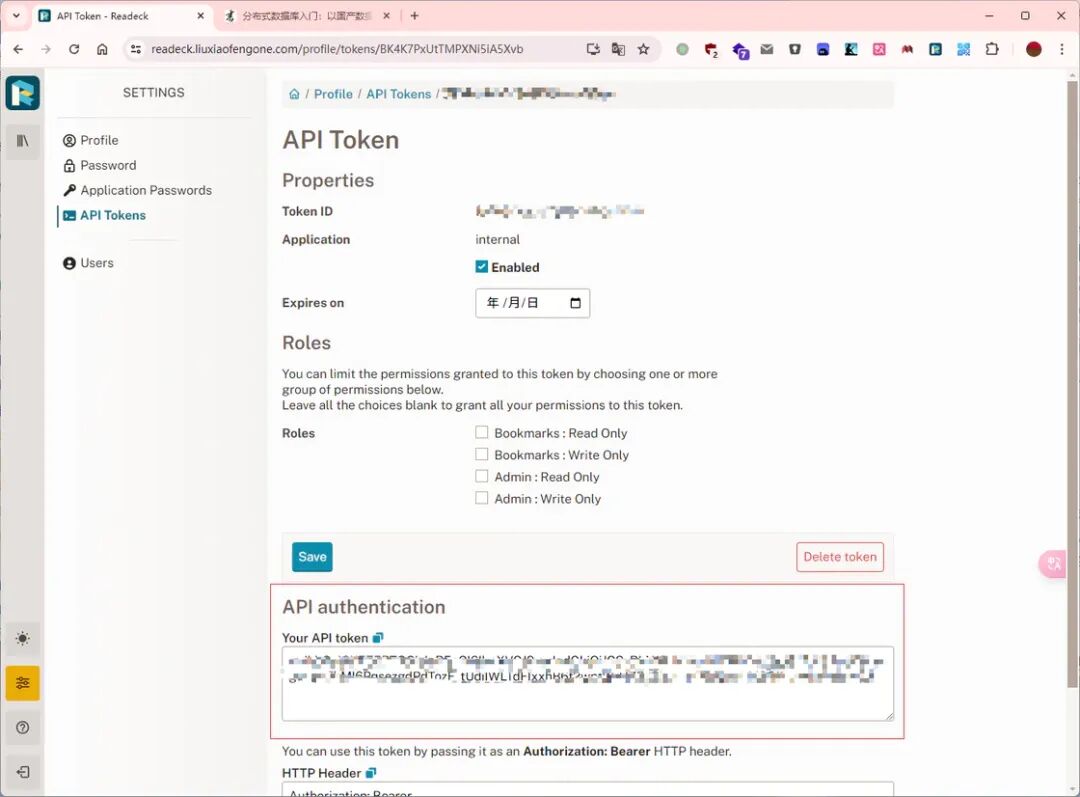Bookmark this page with the star icon

point(643,49)
